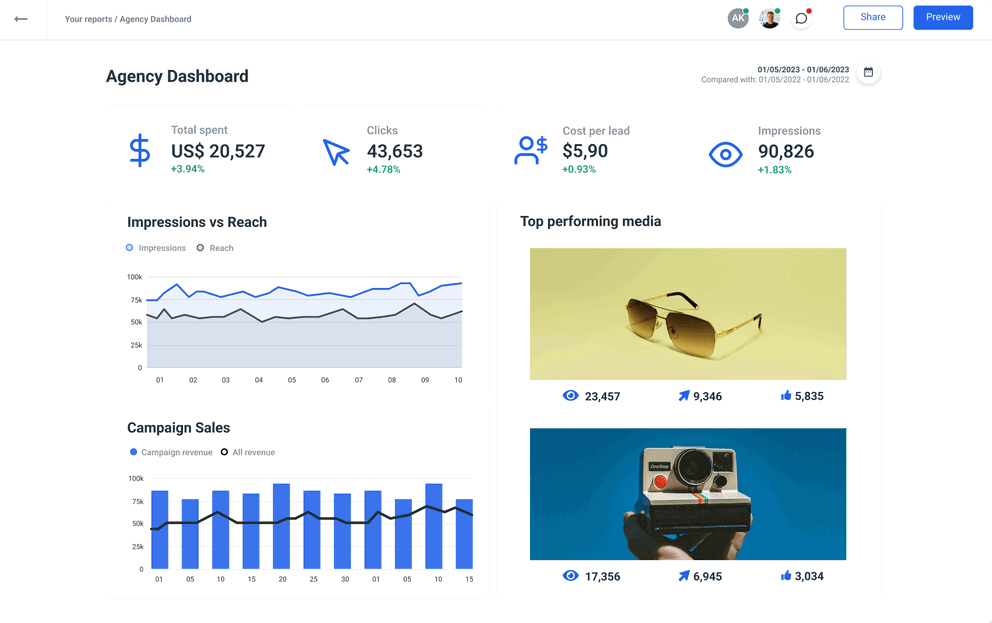Image resolution: width=992 pixels, height=623 pixels.
Task: Click the Cost per lead icon
Action: click(x=530, y=148)
